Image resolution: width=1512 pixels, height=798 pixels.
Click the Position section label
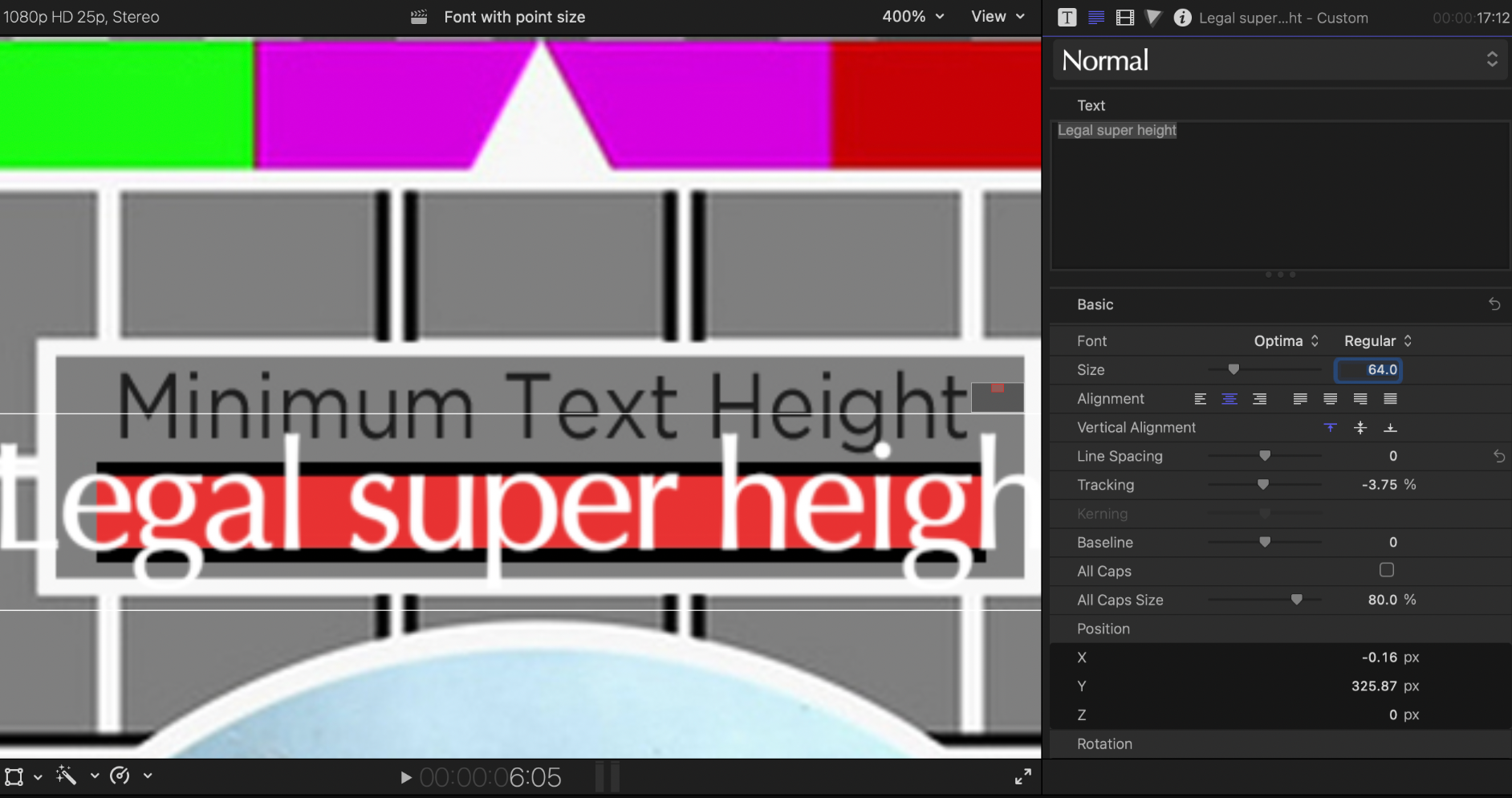pyautogui.click(x=1104, y=629)
